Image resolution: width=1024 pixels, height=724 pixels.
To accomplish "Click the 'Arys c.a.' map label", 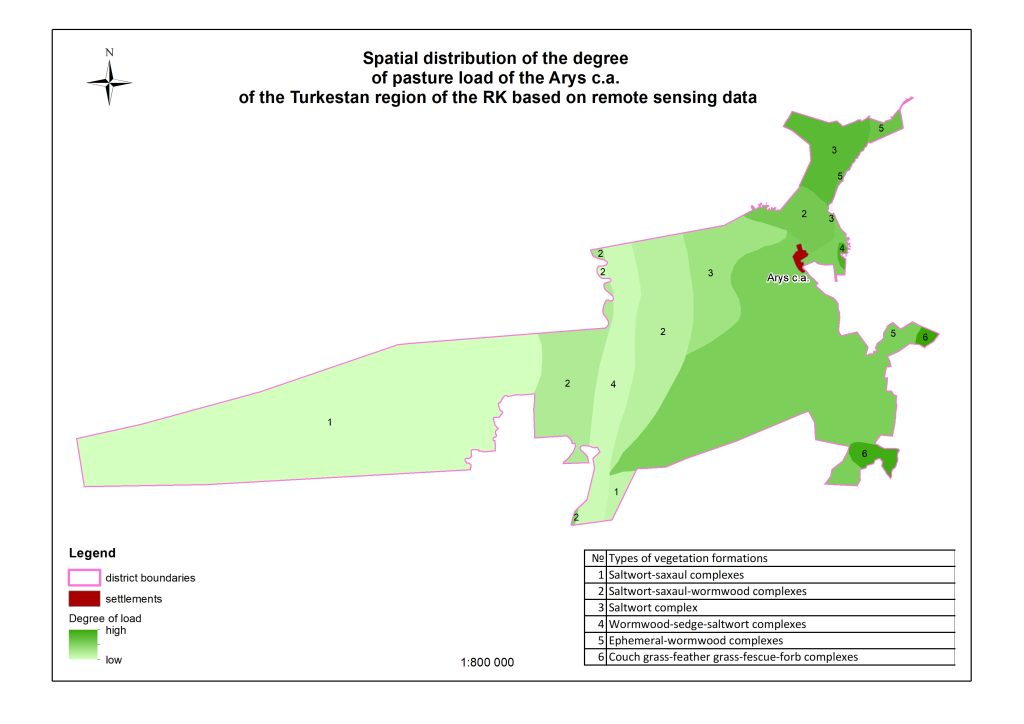I will (787, 278).
